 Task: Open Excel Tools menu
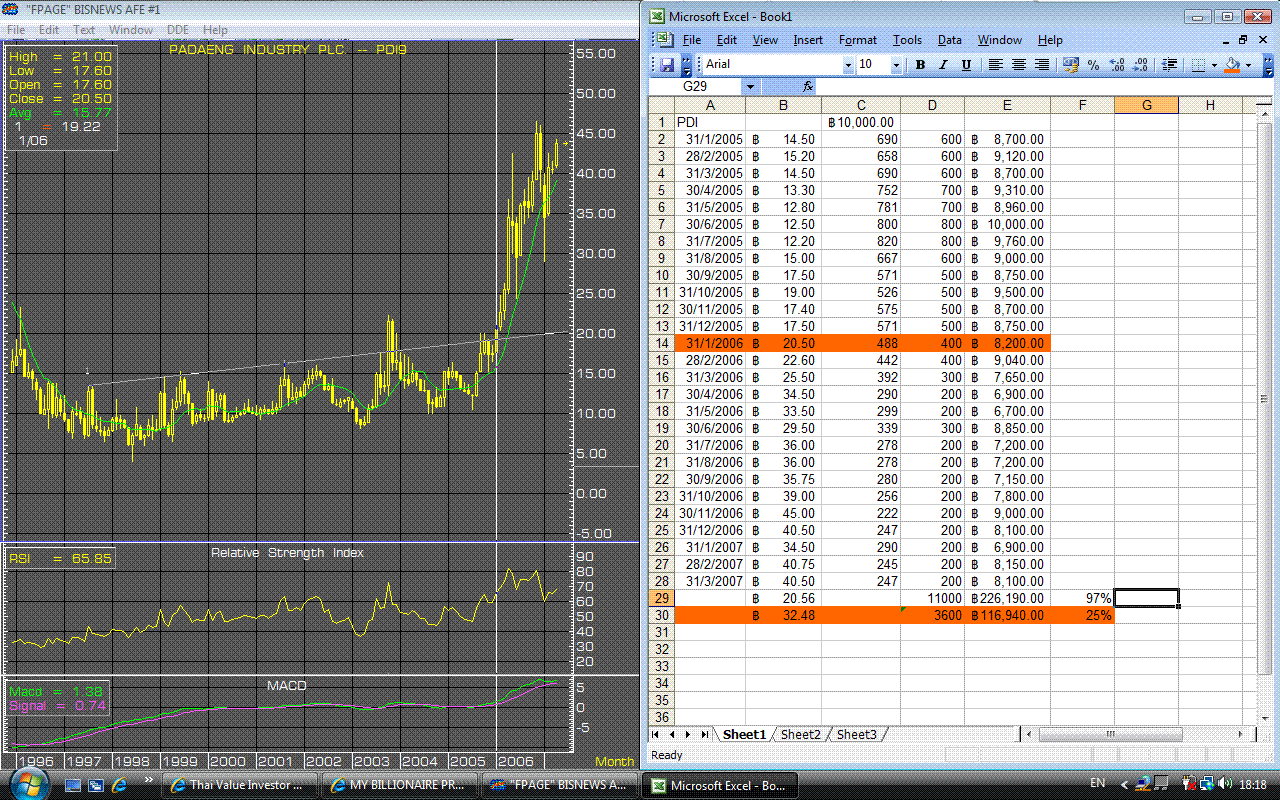[907, 40]
